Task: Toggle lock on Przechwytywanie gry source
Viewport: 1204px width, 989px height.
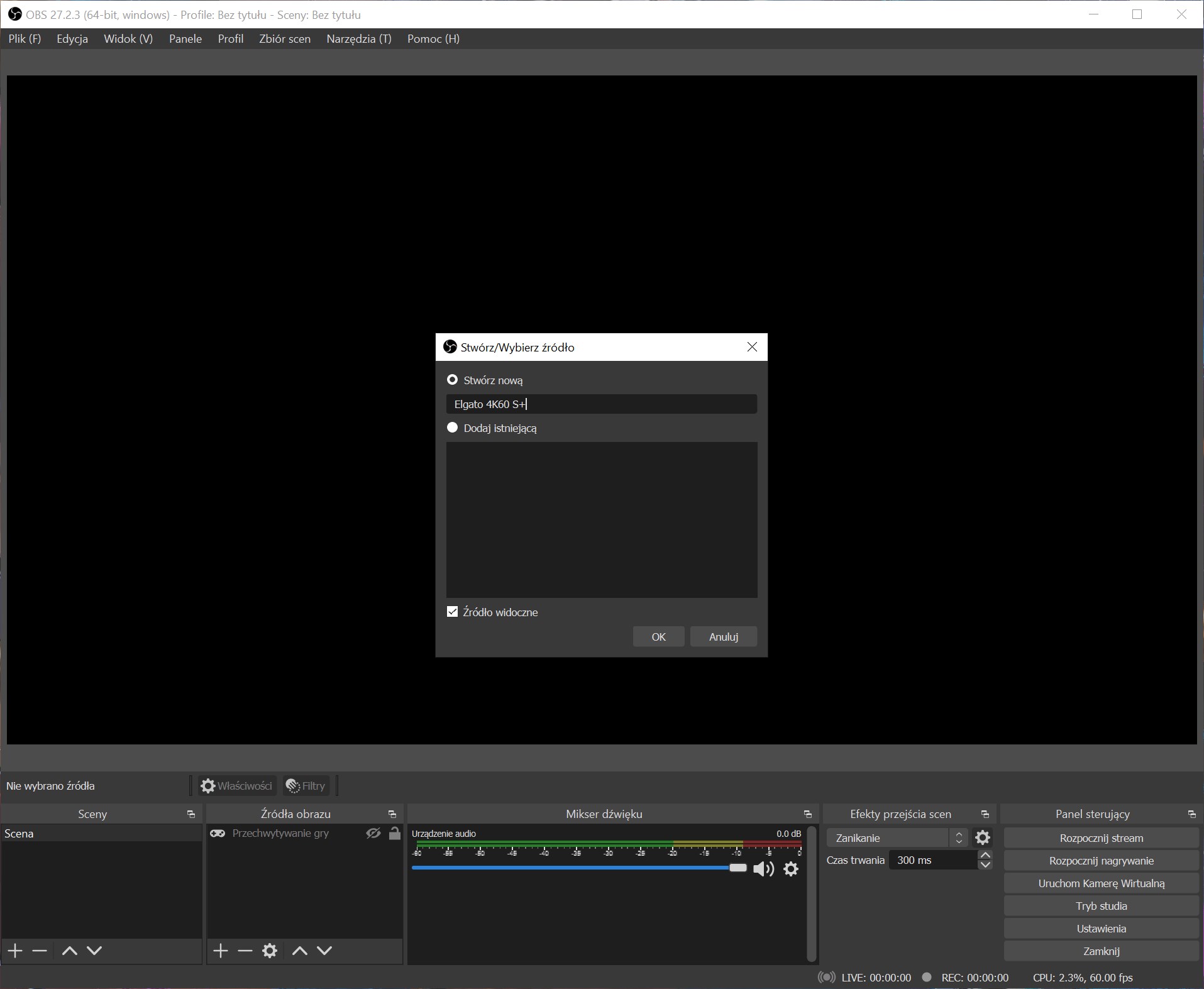Action: (x=395, y=833)
